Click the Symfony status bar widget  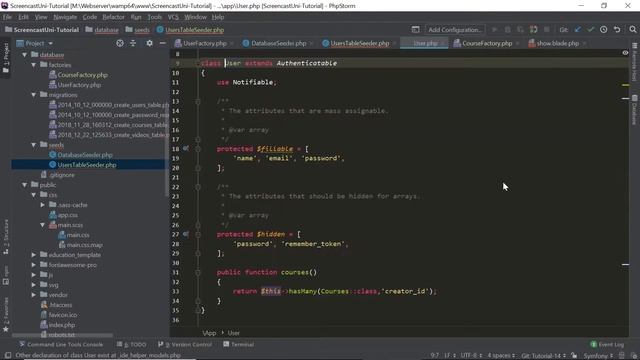(x=598, y=356)
